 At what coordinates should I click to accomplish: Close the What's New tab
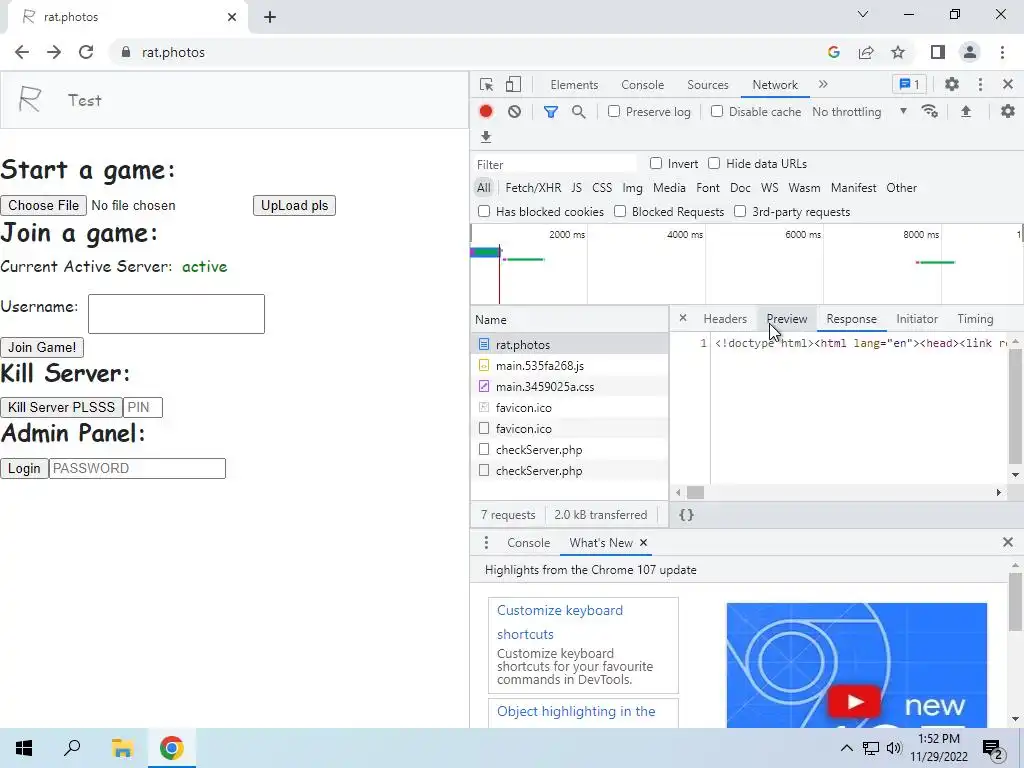(x=643, y=543)
